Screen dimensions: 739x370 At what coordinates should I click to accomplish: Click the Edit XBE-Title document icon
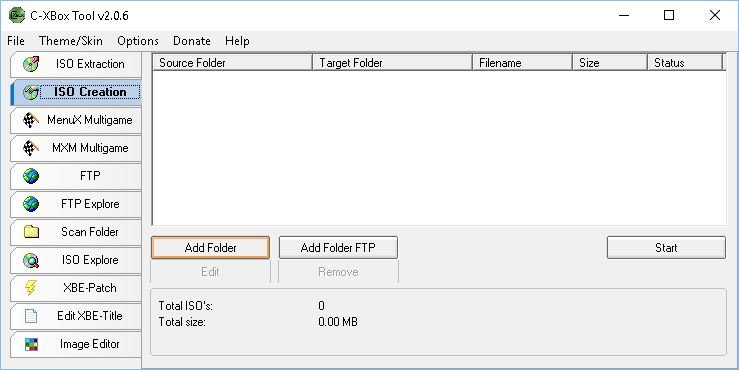[x=31, y=316]
